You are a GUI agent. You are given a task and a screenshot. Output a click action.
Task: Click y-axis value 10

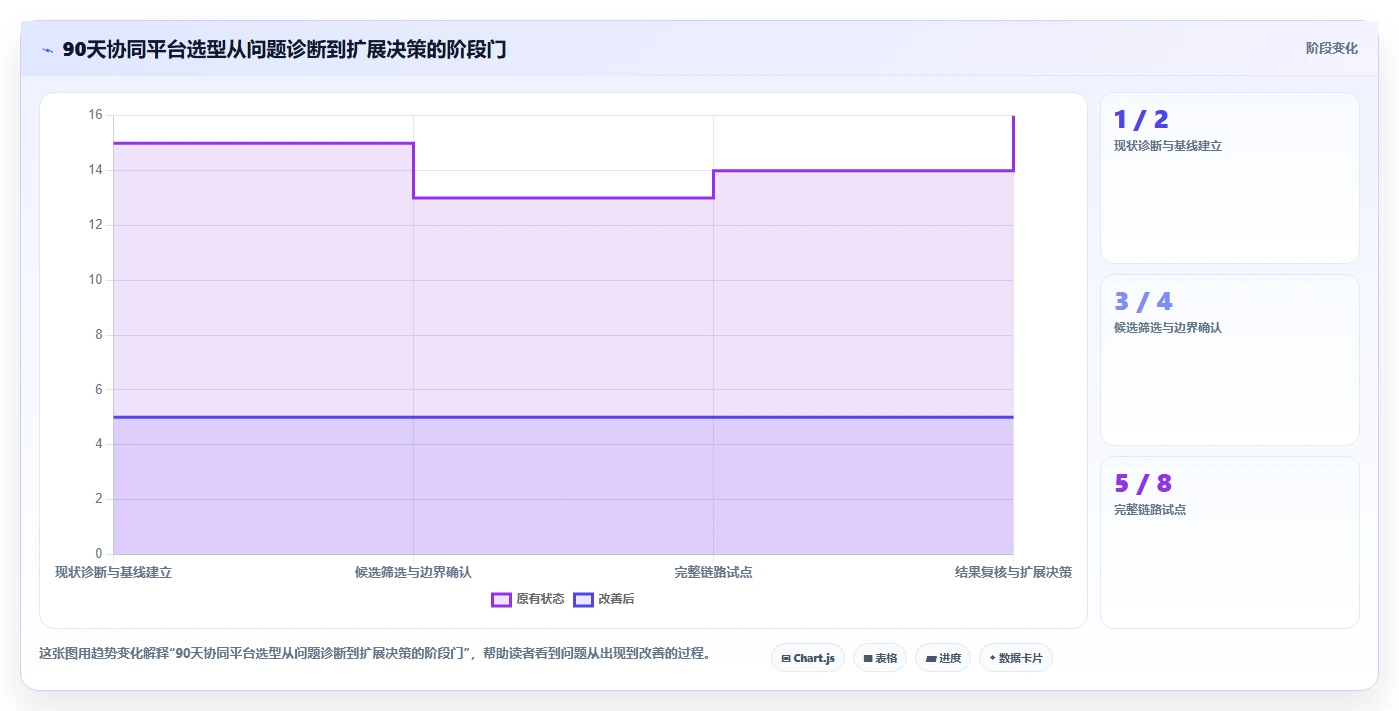pyautogui.click(x=96, y=280)
